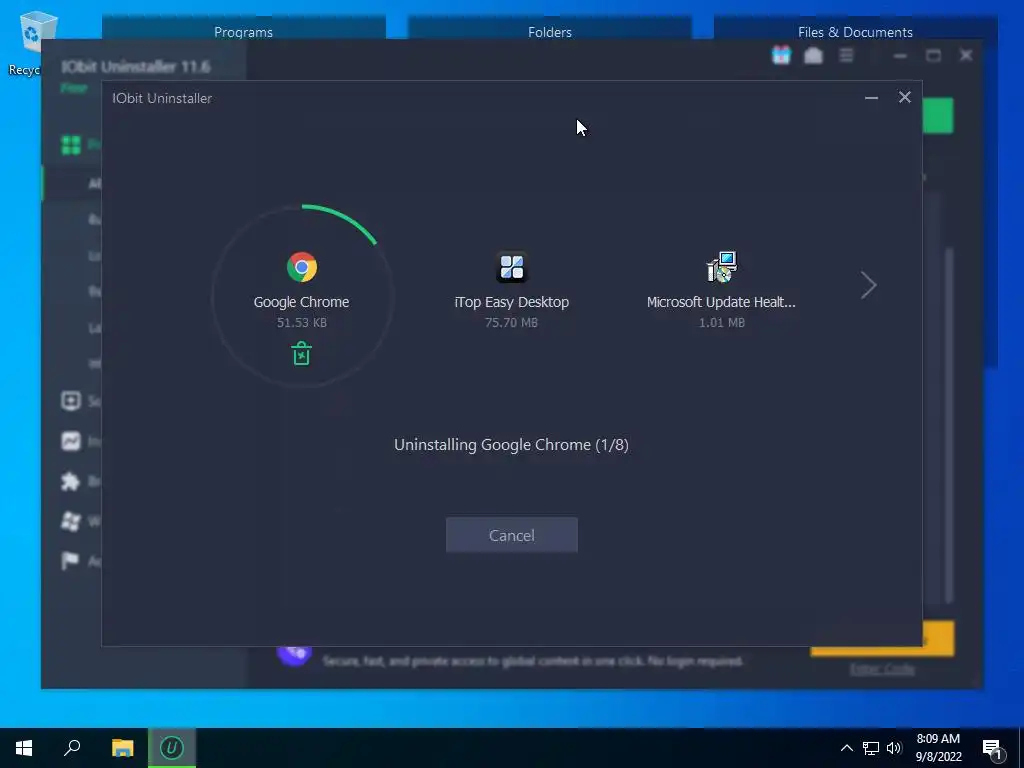This screenshot has height=768, width=1024.
Task: Click "Uninstalling Google Chrome (1/8)" status text
Action: point(511,445)
